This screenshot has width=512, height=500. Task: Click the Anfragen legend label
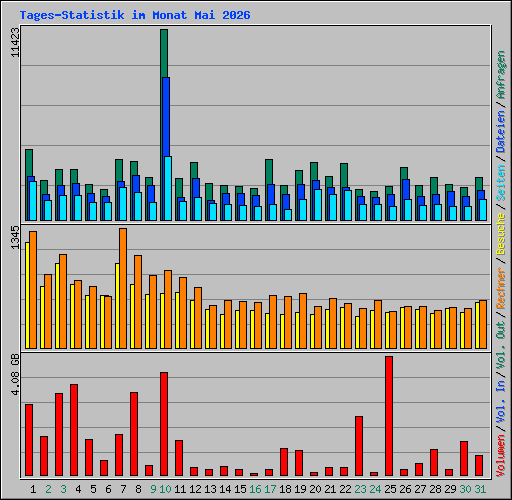501,75
